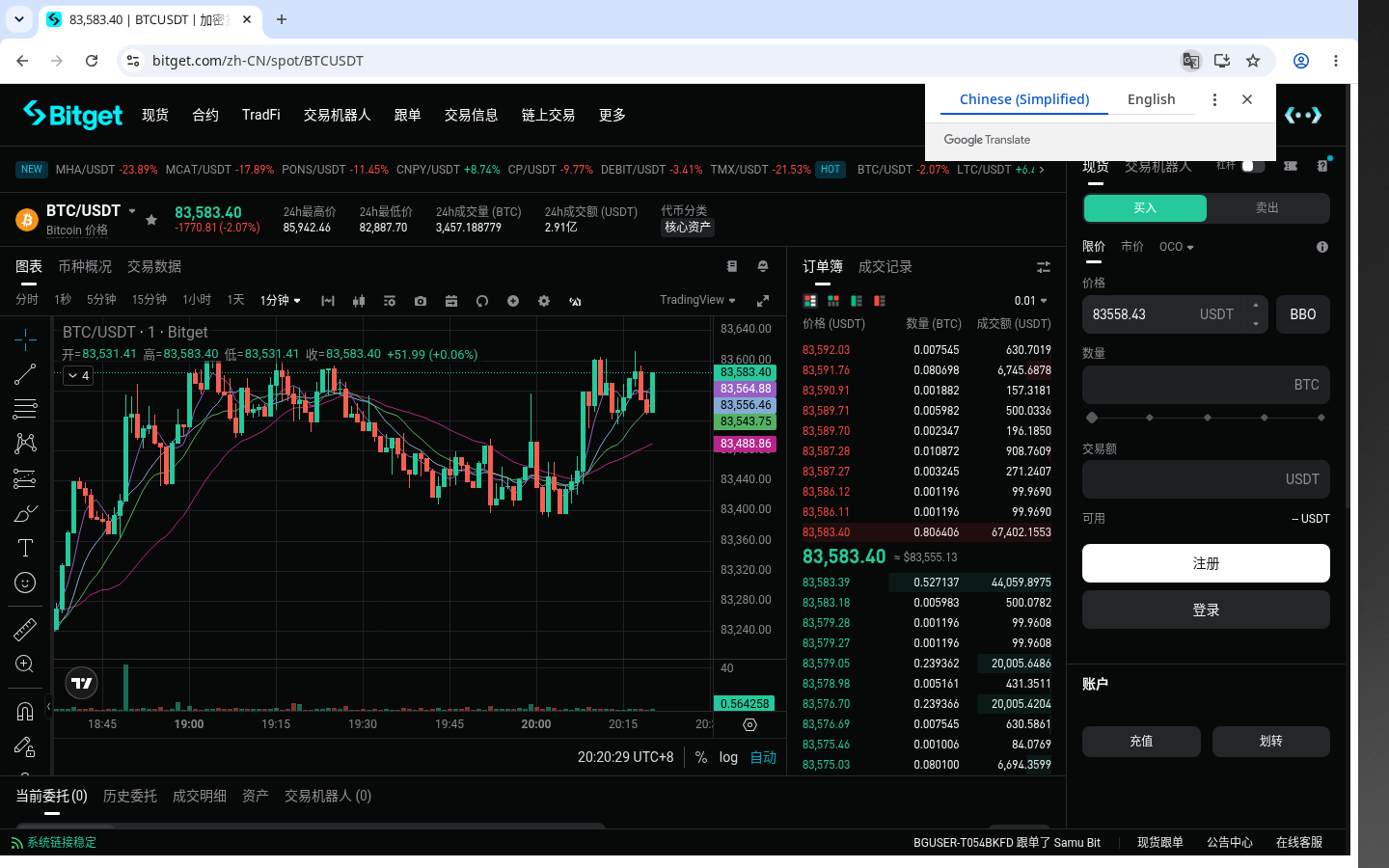
Task: Open the emoji icons tool
Action: (x=25, y=583)
